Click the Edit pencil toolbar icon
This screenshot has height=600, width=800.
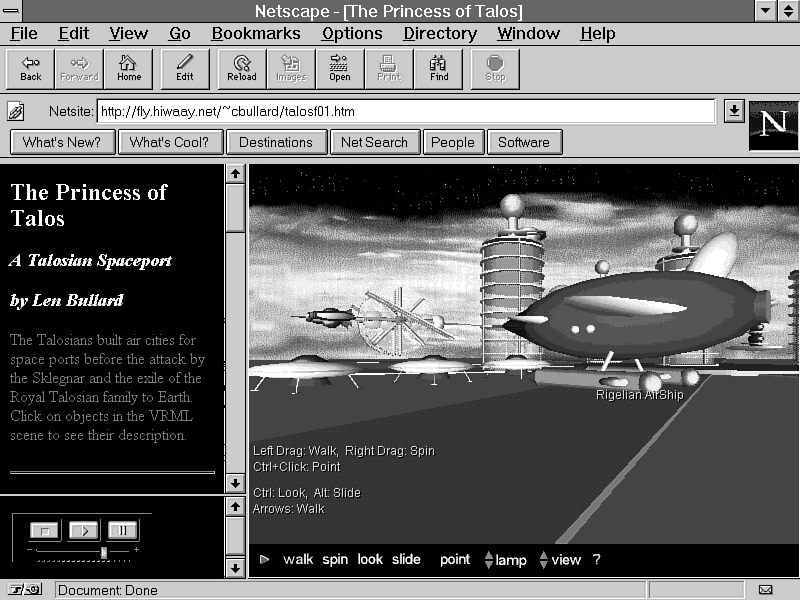(185, 68)
